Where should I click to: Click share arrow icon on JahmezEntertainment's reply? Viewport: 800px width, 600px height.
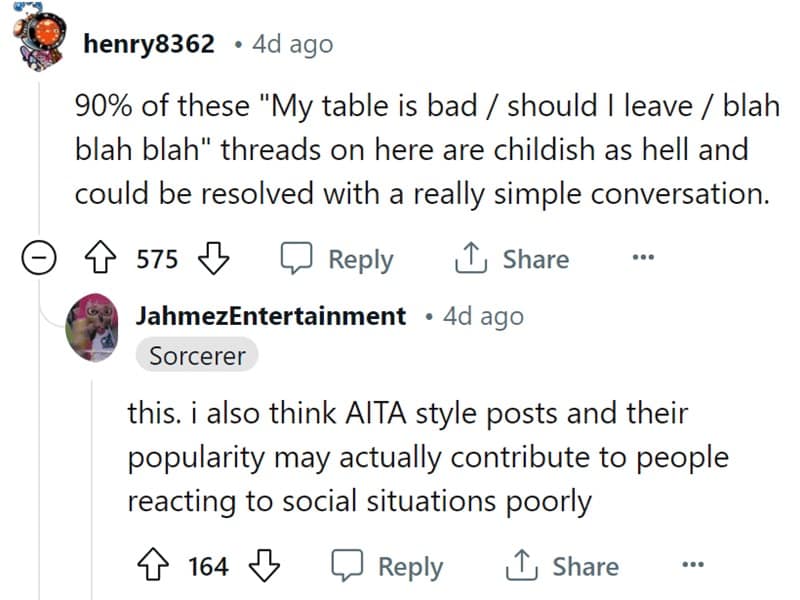[x=520, y=567]
